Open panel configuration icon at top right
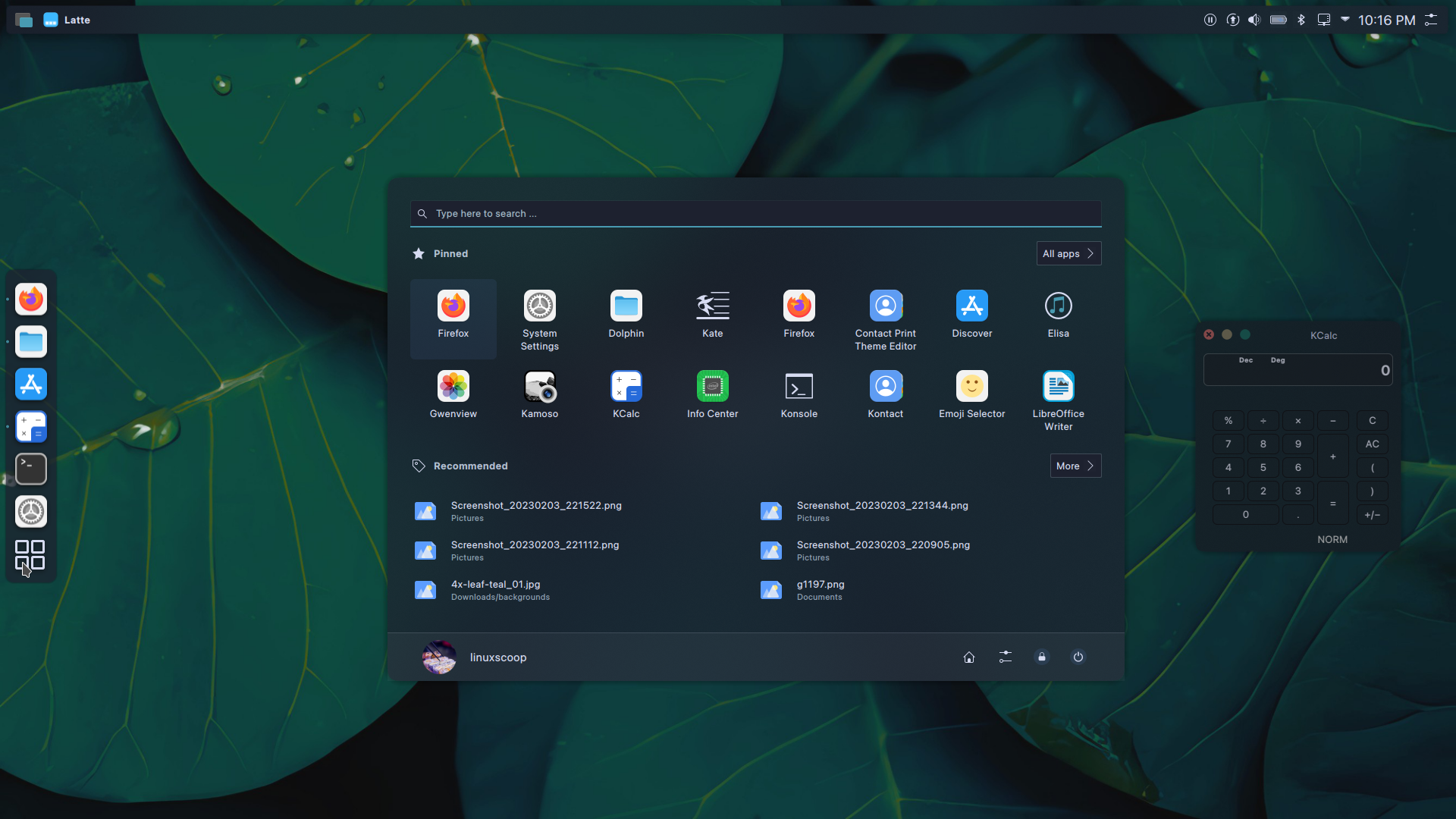This screenshot has width=1456, height=819. [1431, 20]
